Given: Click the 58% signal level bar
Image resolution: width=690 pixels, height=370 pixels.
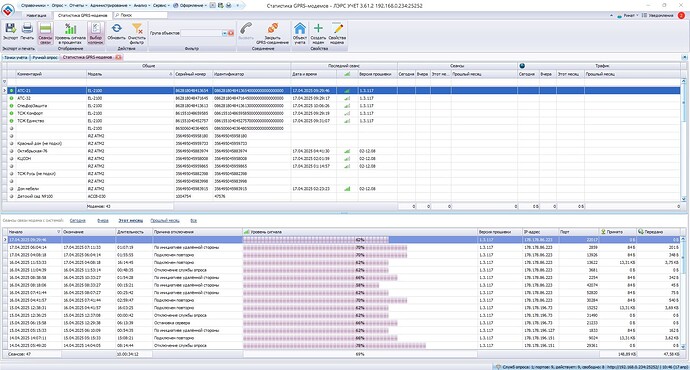Looking at the screenshot, I should [x=311, y=285].
